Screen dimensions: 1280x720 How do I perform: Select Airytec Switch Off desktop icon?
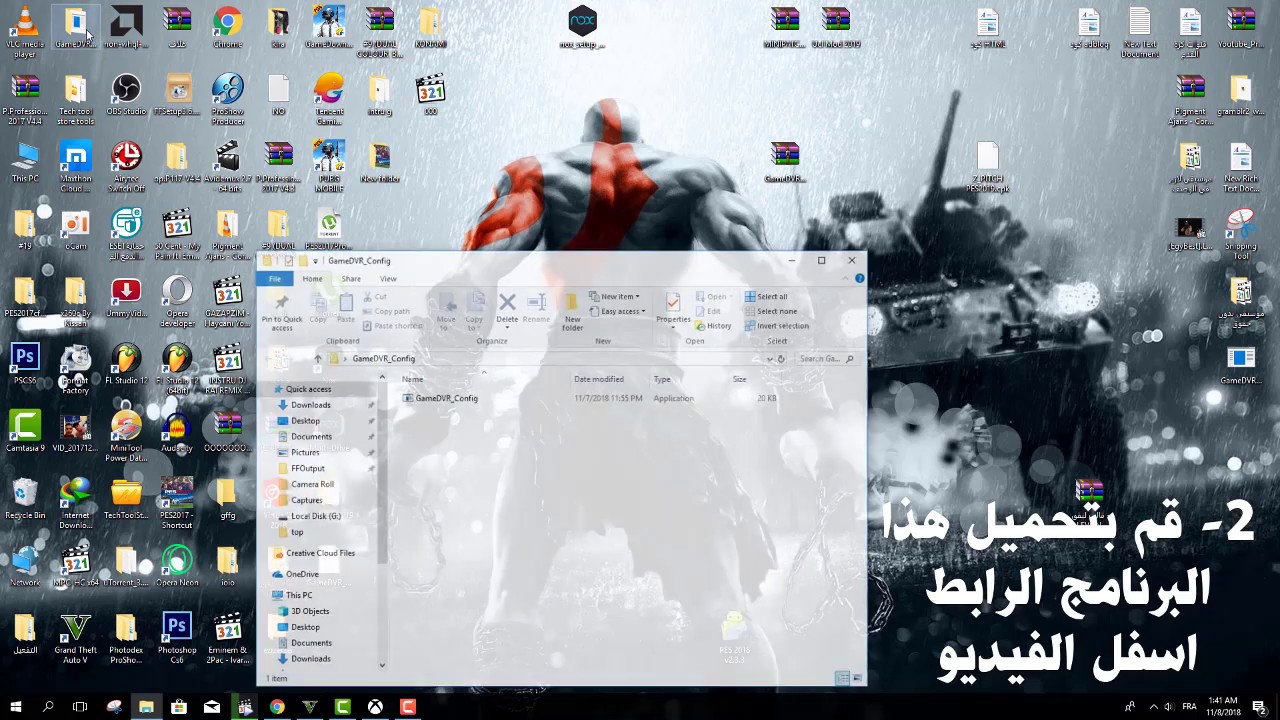pos(126,167)
